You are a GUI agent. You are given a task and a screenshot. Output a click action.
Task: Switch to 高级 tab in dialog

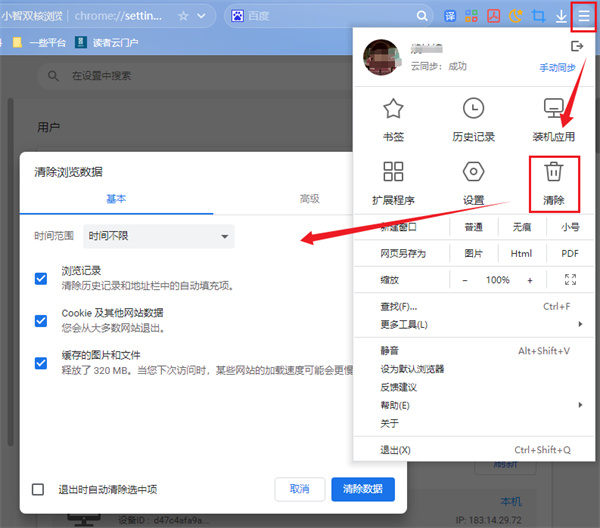(309, 199)
